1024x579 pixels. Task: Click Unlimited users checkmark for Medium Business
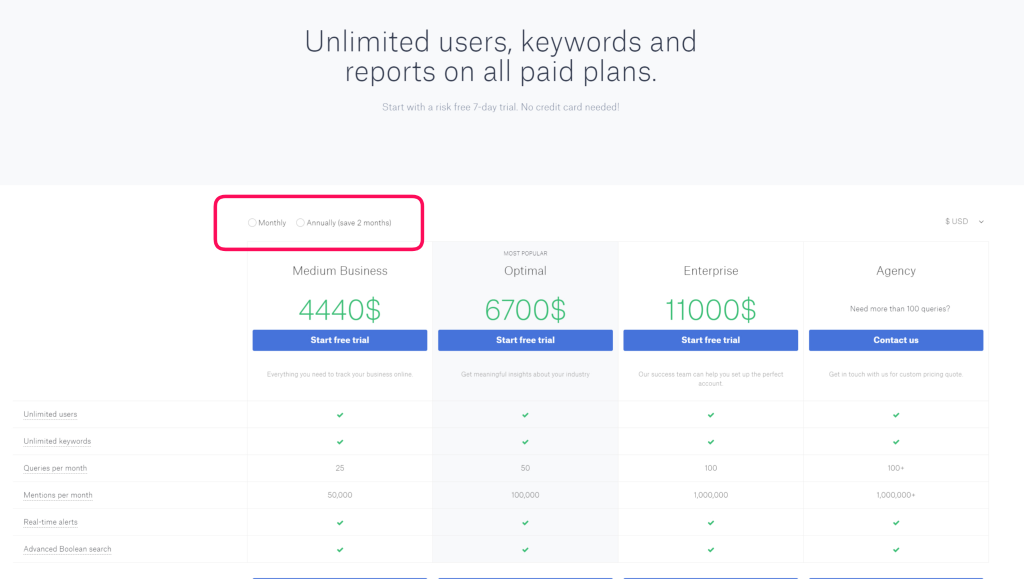pos(340,415)
